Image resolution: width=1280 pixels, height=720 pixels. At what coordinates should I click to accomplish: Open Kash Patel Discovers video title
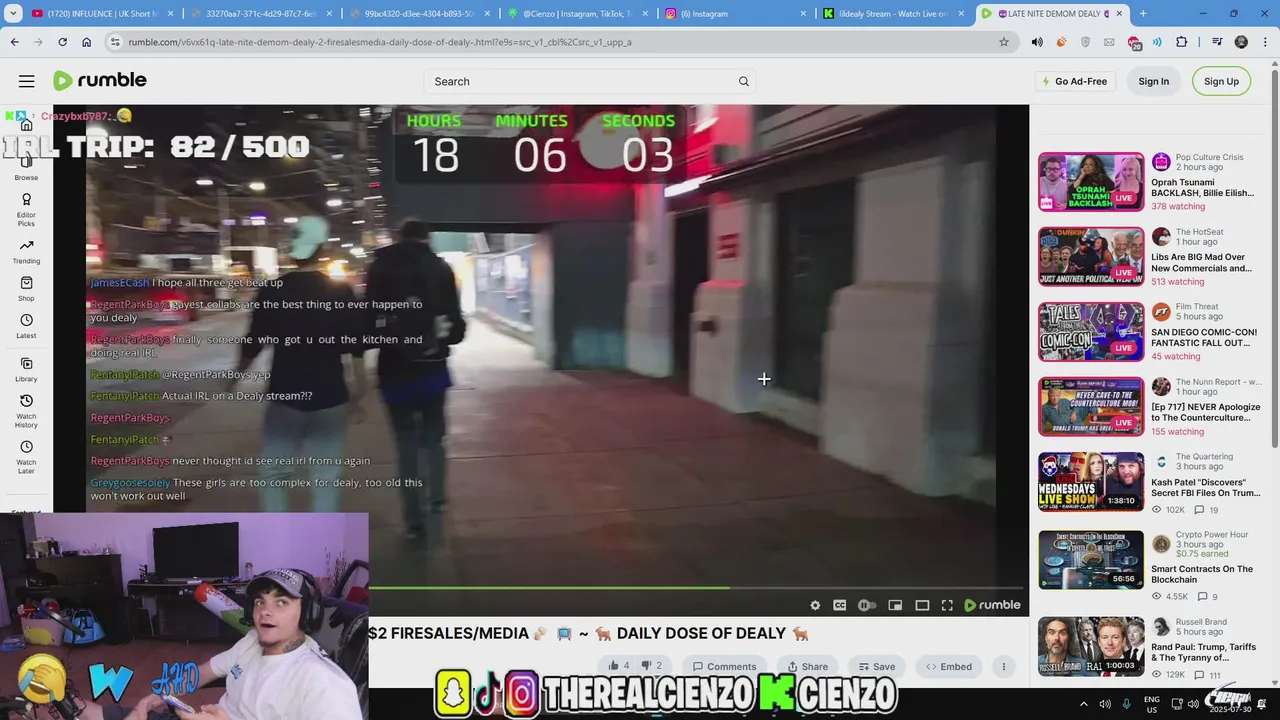point(1205,487)
